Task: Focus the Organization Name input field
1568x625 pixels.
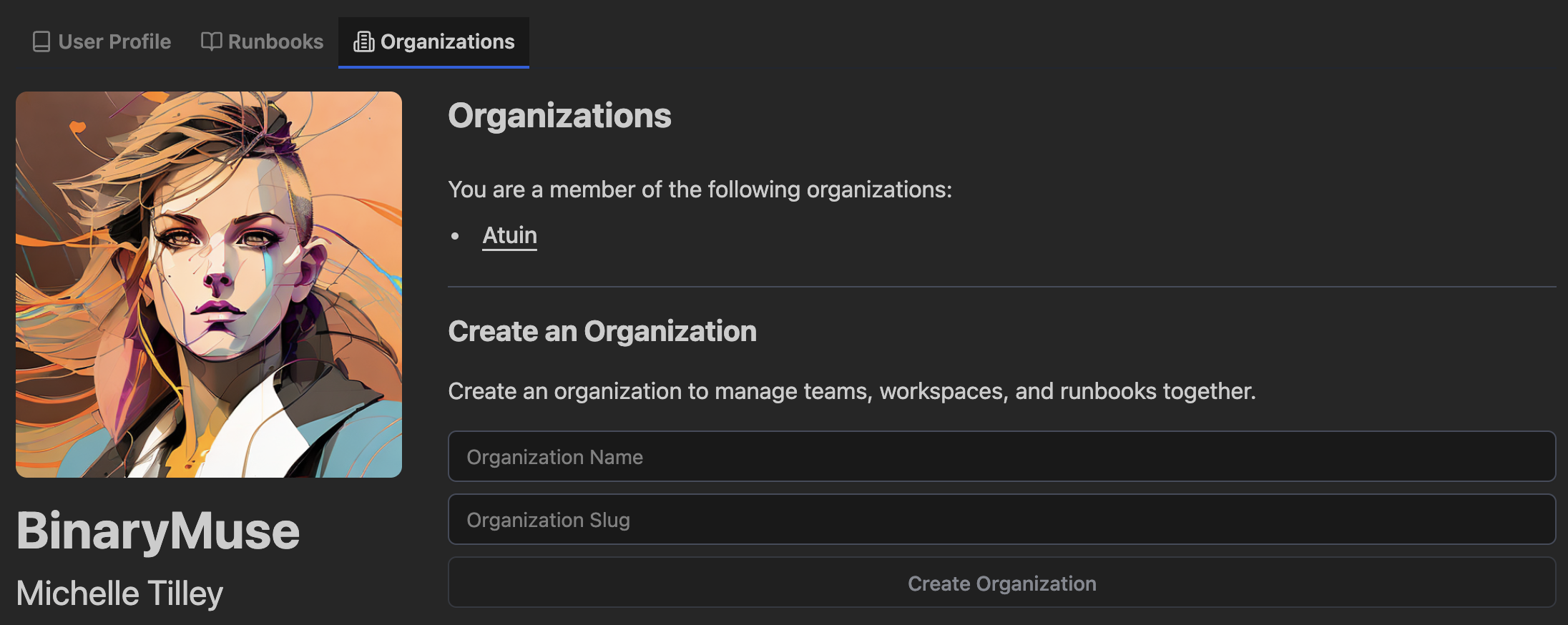Action: pos(1001,456)
